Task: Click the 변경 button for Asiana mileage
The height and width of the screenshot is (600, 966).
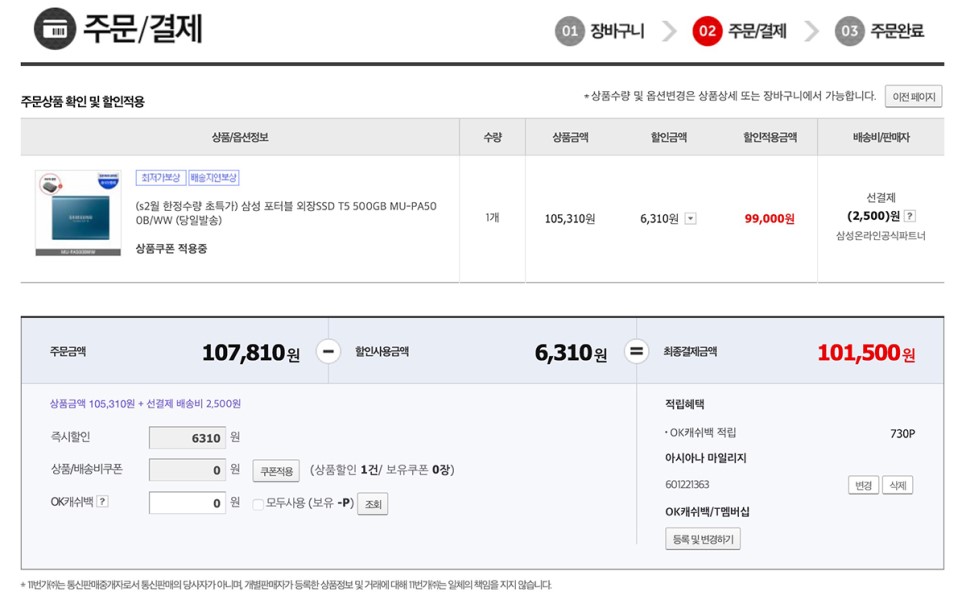Action: [864, 485]
